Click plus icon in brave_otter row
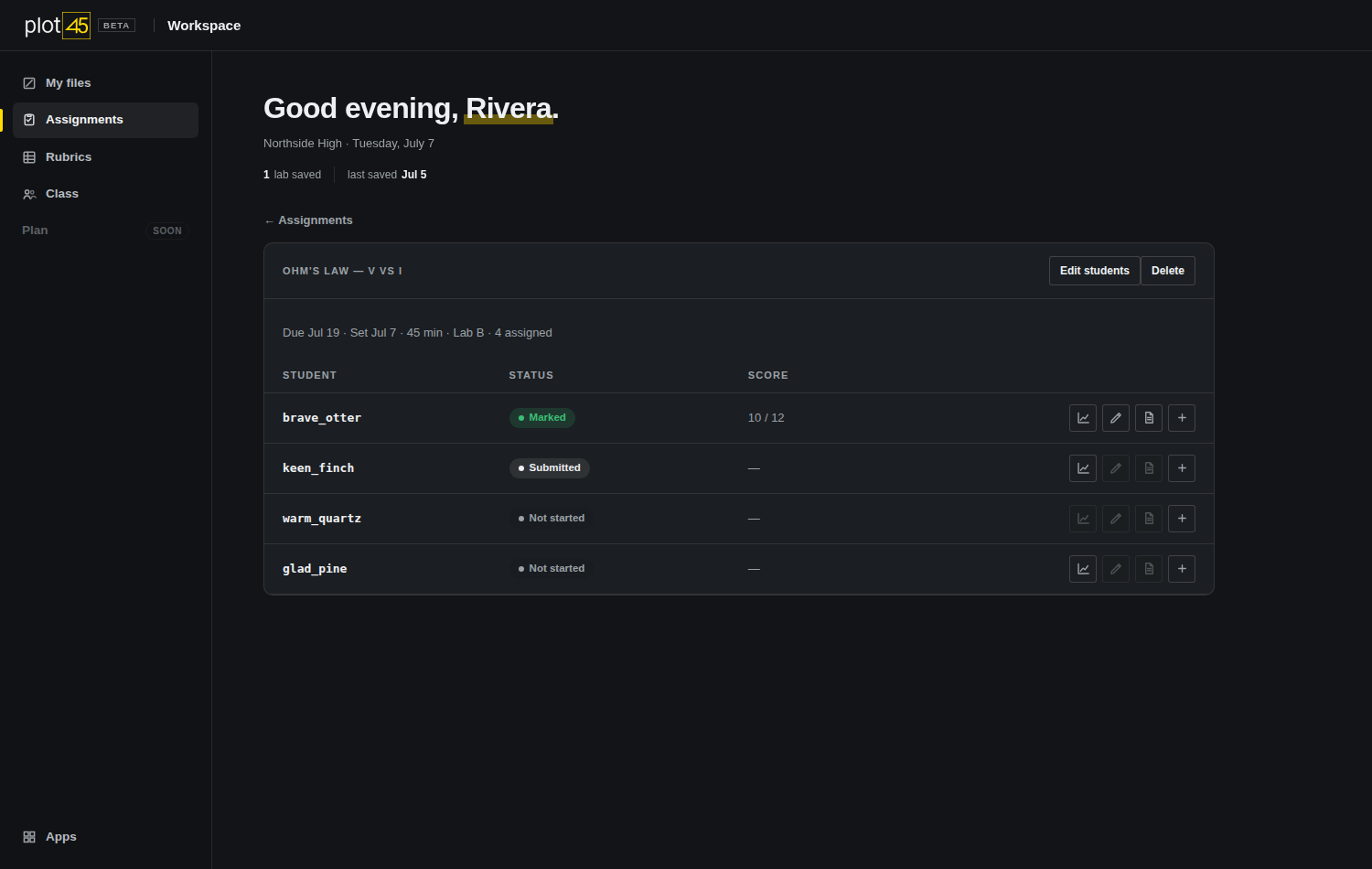The image size is (1372, 869). click(1182, 418)
